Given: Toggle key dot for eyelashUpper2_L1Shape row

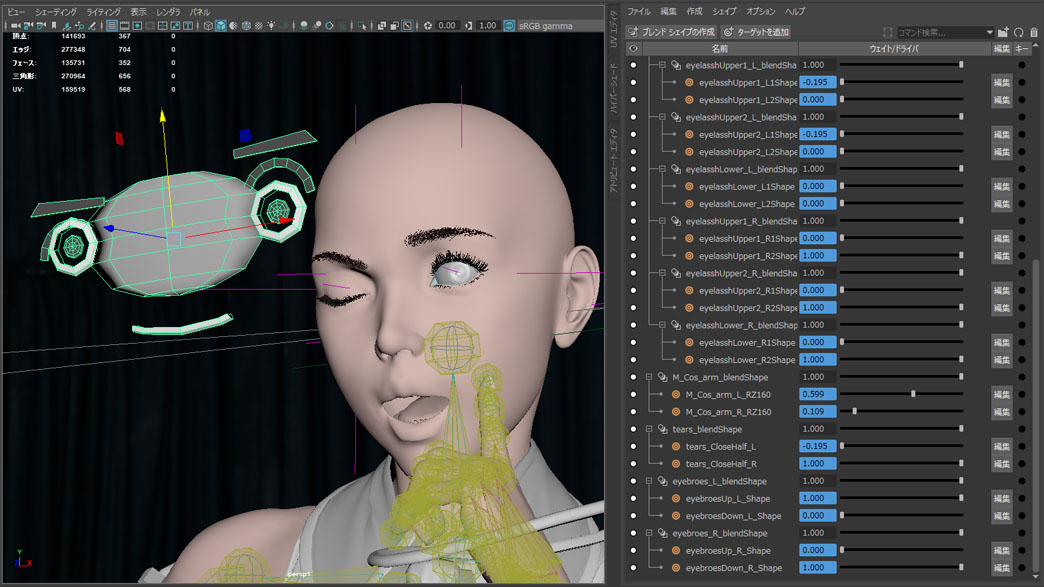Looking at the screenshot, I should pyautogui.click(x=1022, y=134).
